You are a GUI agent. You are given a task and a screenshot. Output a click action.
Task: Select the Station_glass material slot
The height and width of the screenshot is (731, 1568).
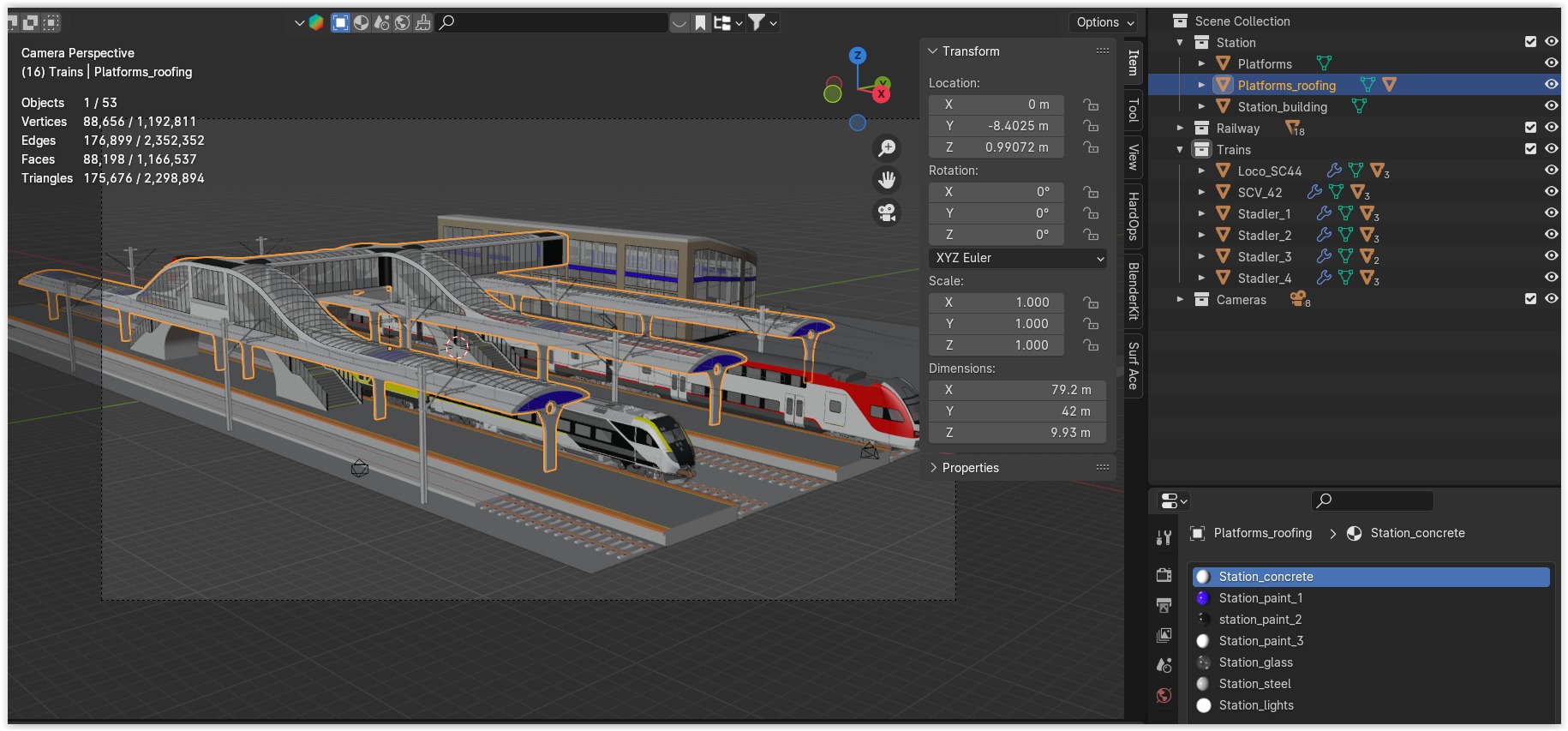pyautogui.click(x=1370, y=662)
